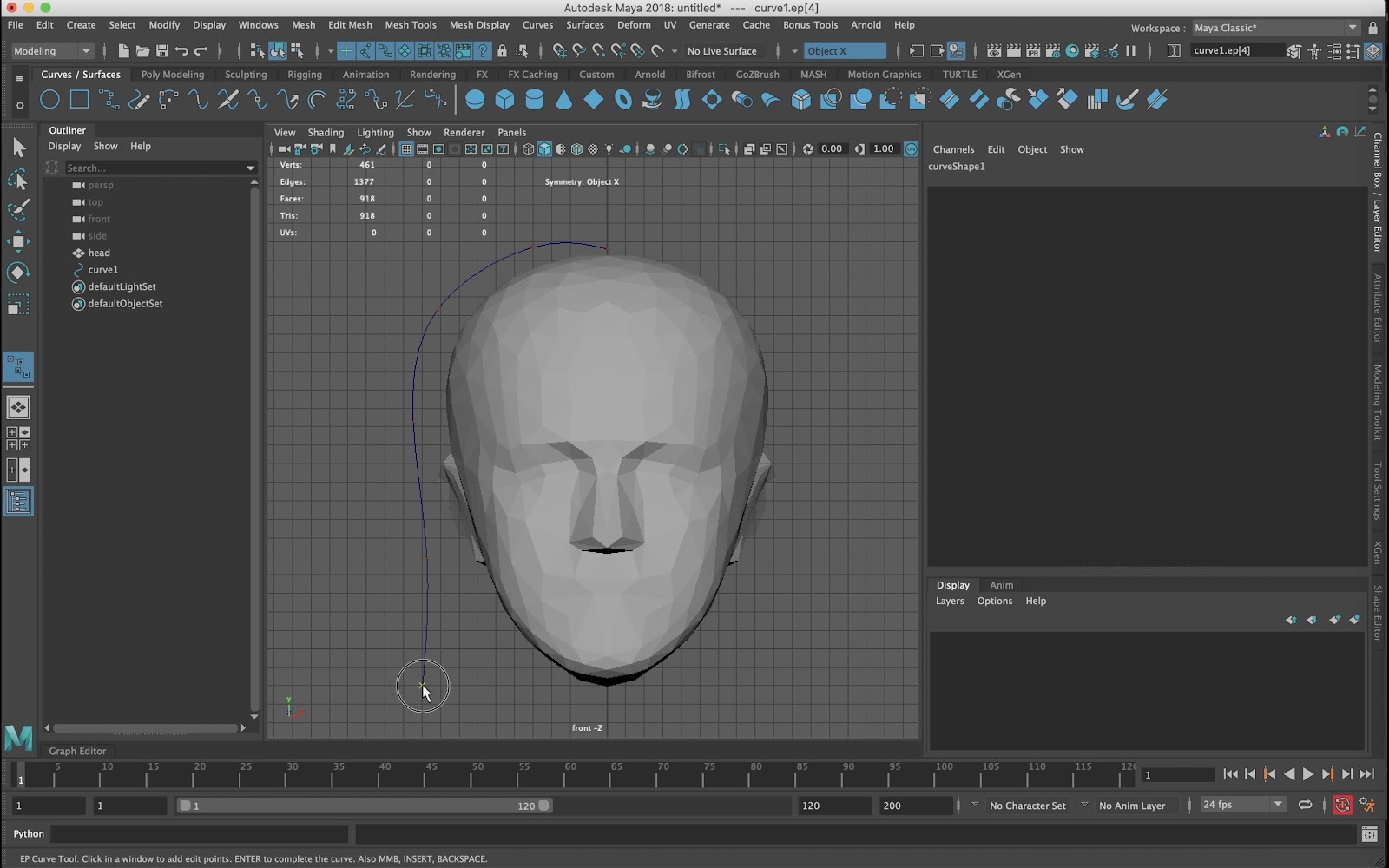Viewport: 1389px width, 868px height.
Task: Toggle auto keyframe button
Action: click(1342, 806)
